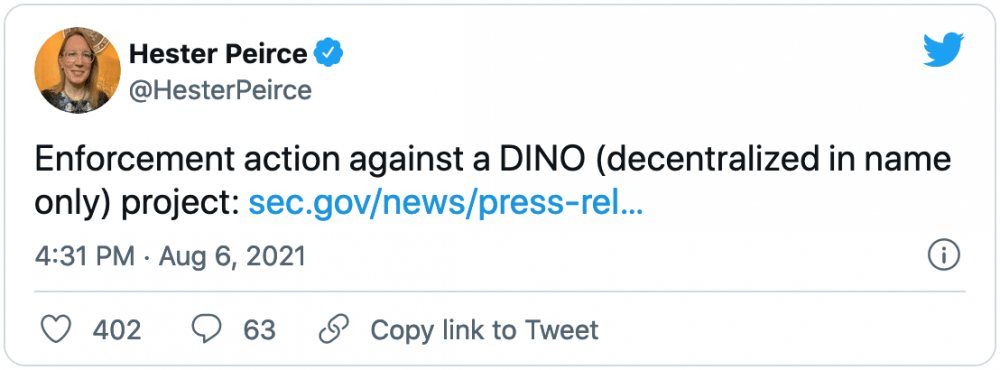This screenshot has width=1000, height=370.
Task: Select the Copy link to Tweet text
Action: [485, 330]
